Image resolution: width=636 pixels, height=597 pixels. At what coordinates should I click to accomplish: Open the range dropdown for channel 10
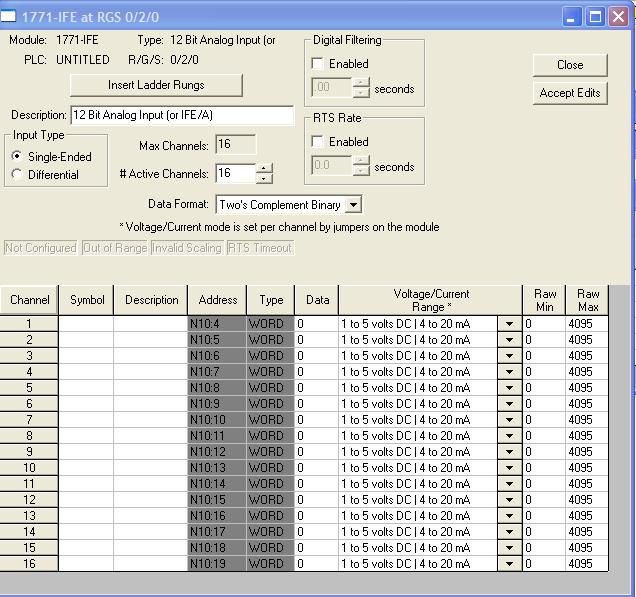click(509, 468)
